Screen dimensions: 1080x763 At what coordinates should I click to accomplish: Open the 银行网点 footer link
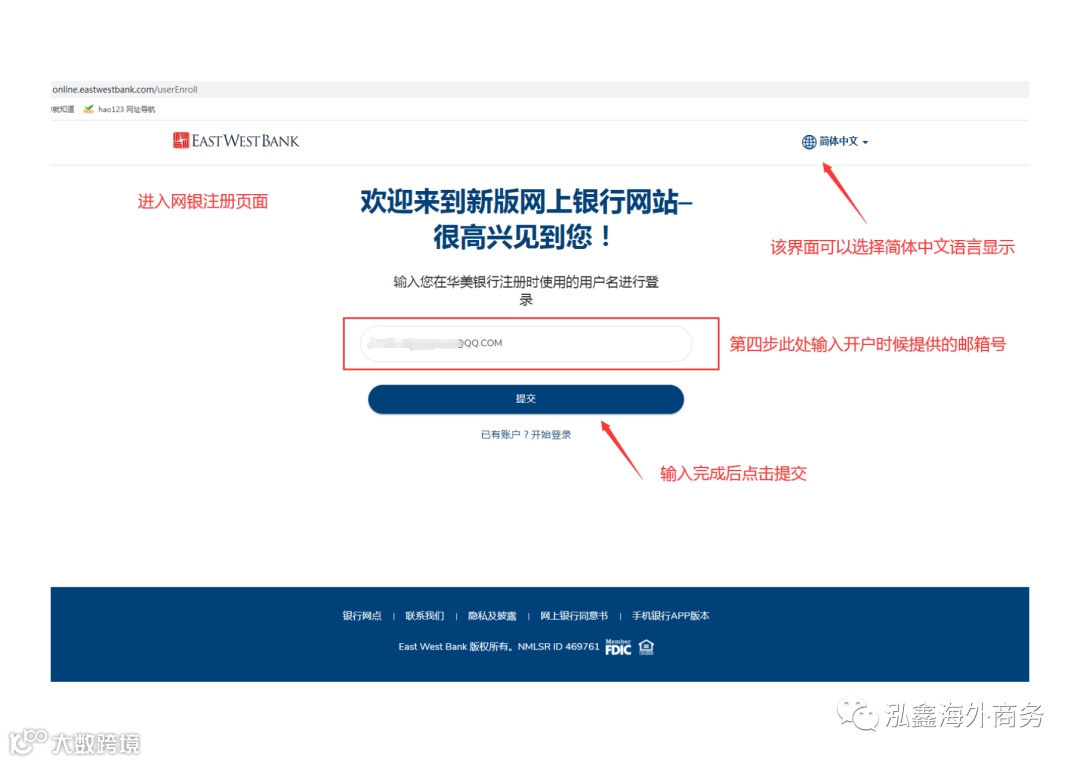[x=362, y=616]
